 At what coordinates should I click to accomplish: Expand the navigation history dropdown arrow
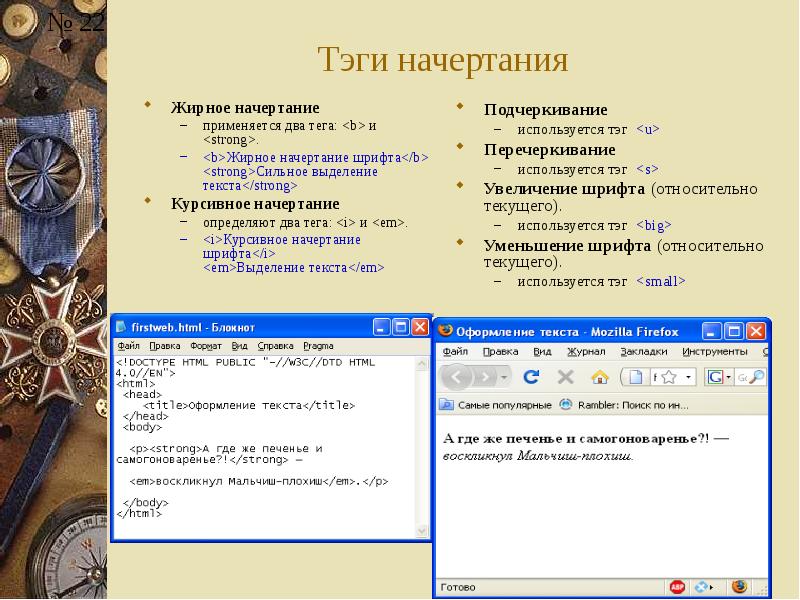pos(504,378)
